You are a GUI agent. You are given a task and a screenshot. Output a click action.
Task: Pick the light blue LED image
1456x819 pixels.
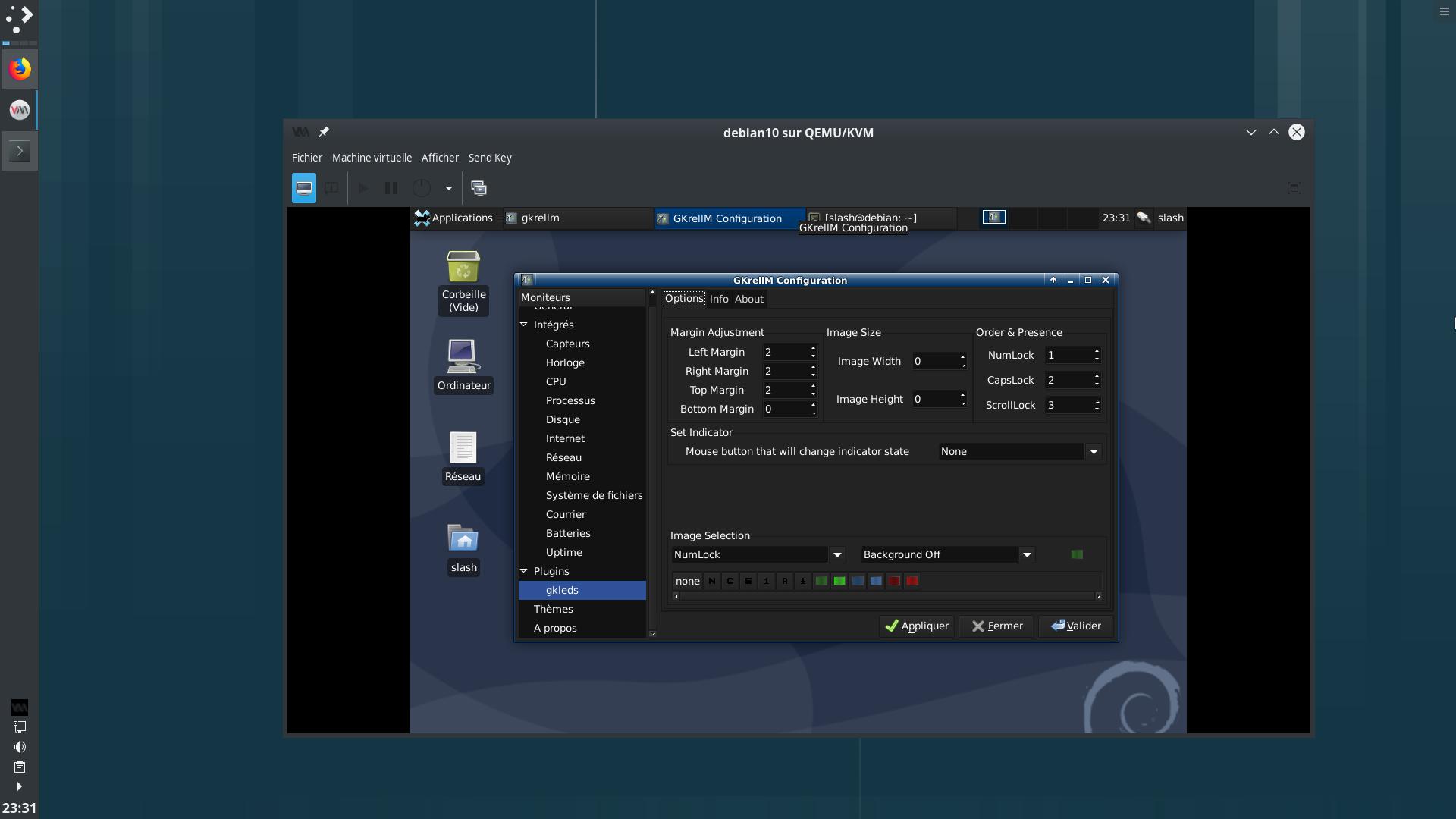tap(876, 581)
